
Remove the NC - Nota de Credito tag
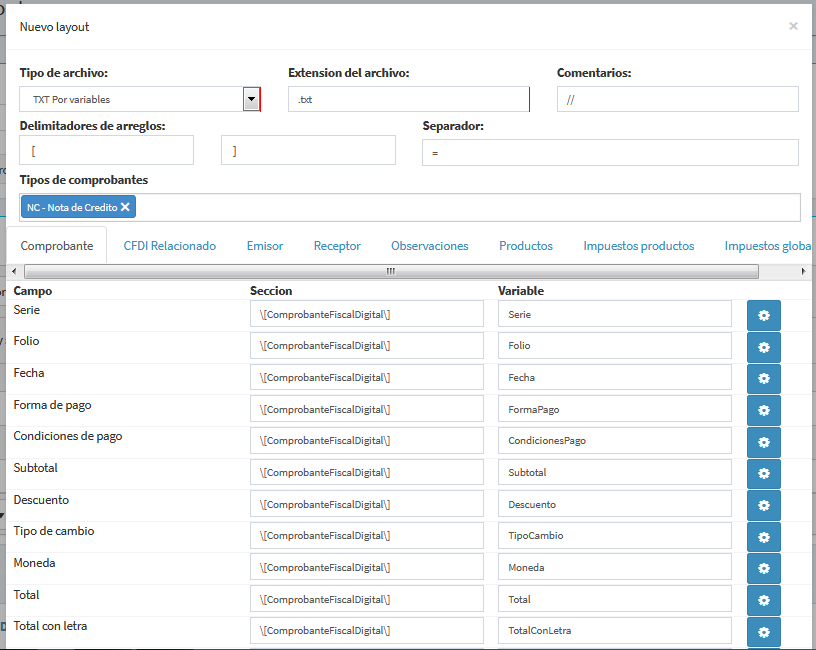125,207
